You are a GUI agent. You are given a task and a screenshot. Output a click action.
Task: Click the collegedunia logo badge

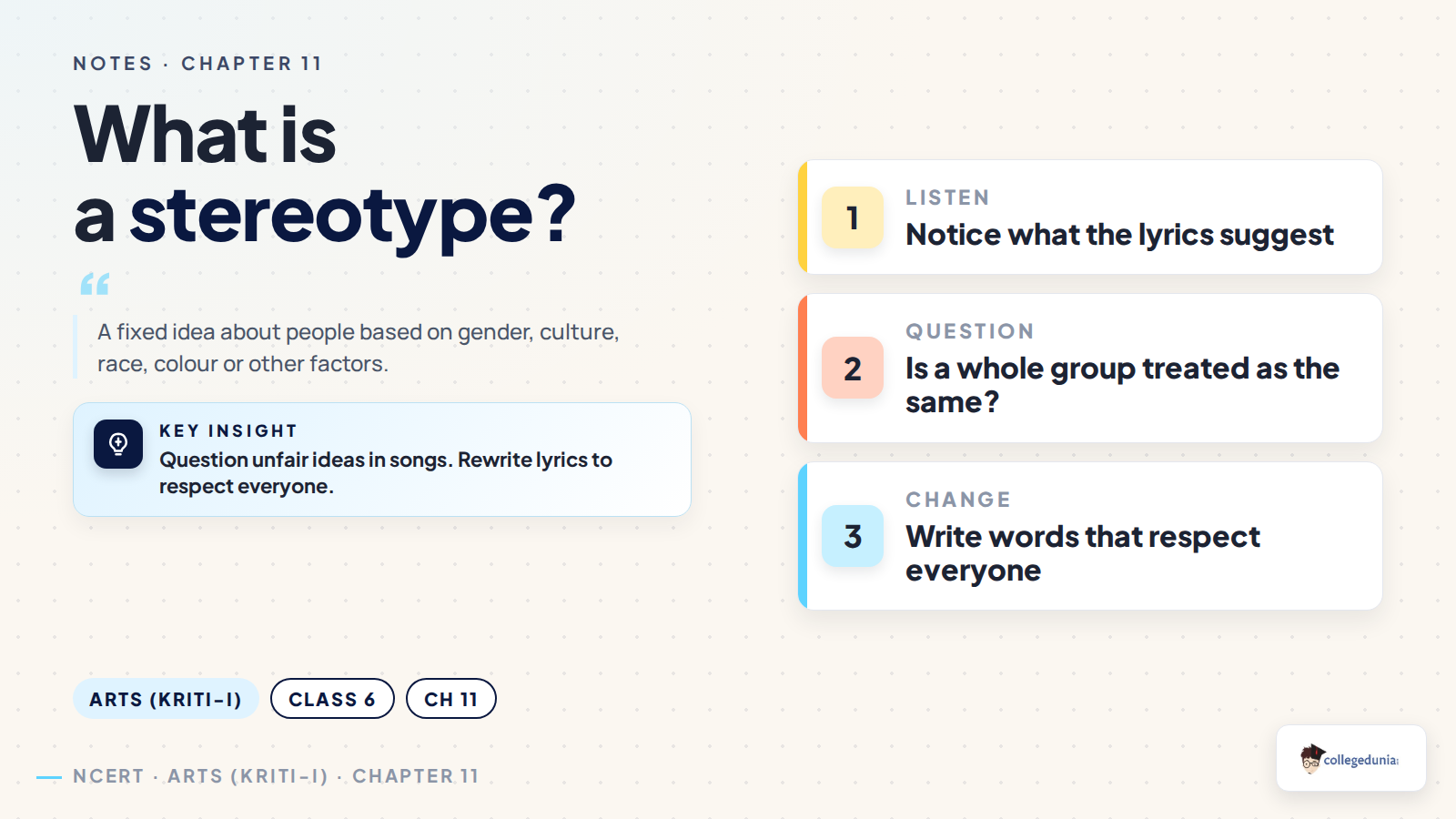pos(1350,758)
